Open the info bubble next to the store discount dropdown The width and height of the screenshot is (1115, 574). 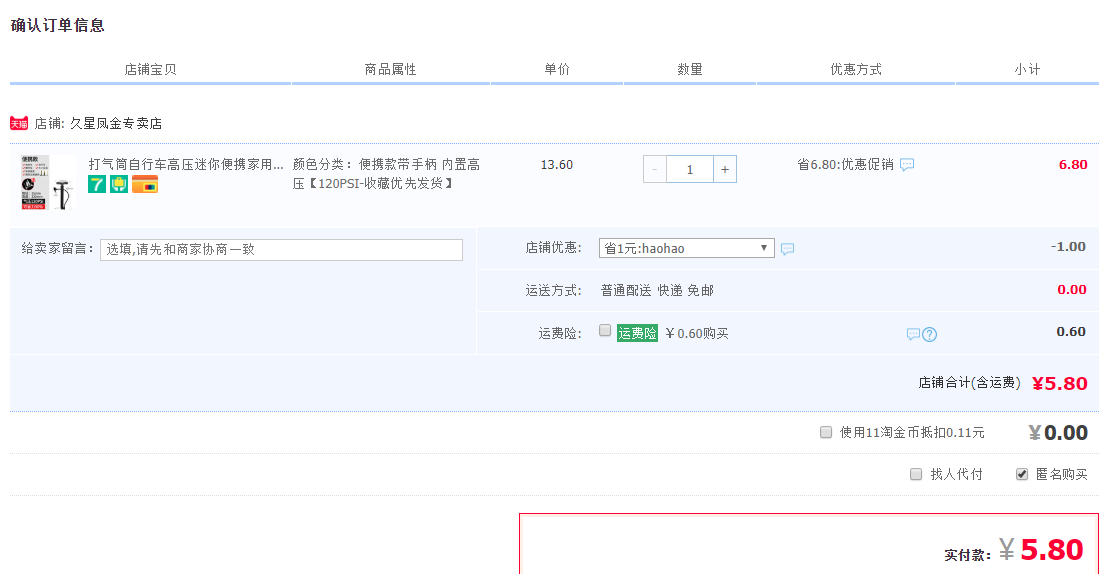pyautogui.click(x=787, y=249)
